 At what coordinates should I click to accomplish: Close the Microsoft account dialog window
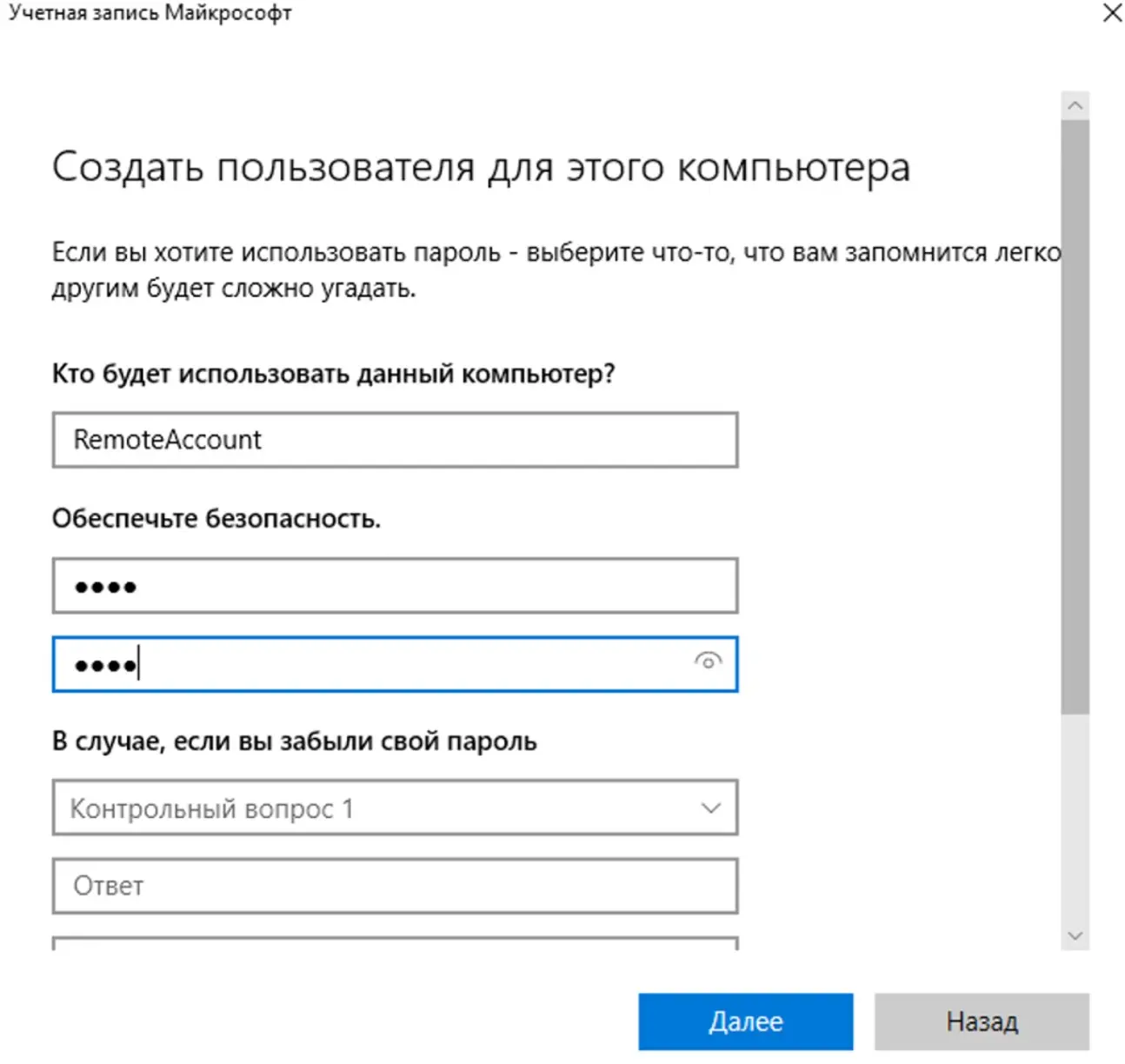point(1112,13)
